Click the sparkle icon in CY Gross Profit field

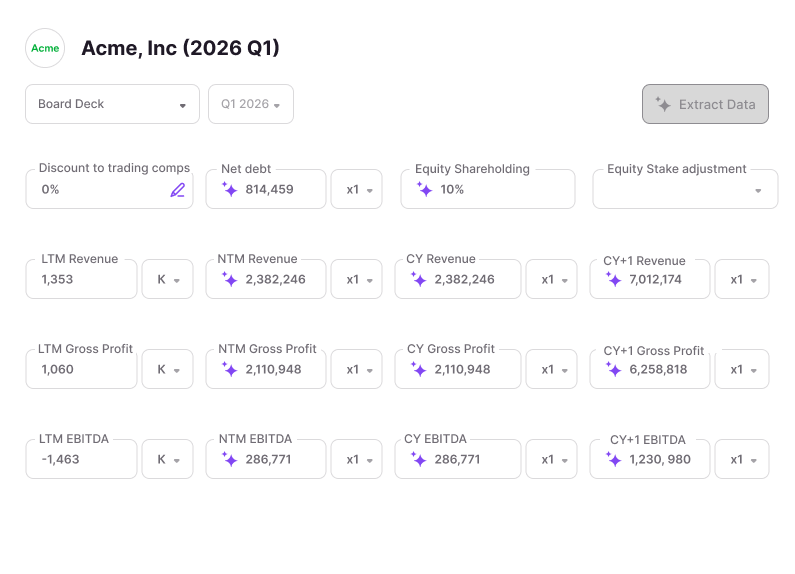pyautogui.click(x=418, y=369)
